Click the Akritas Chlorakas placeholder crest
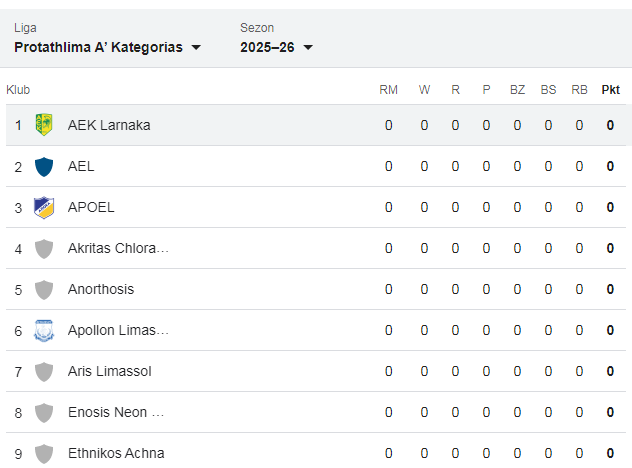 44,248
